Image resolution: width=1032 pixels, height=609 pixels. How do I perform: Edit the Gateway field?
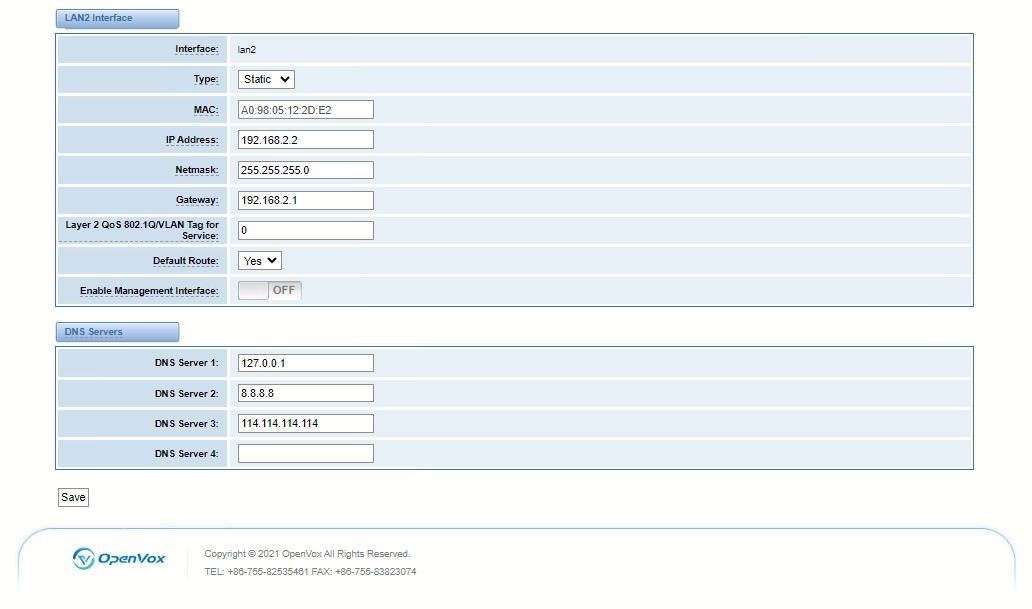point(305,200)
